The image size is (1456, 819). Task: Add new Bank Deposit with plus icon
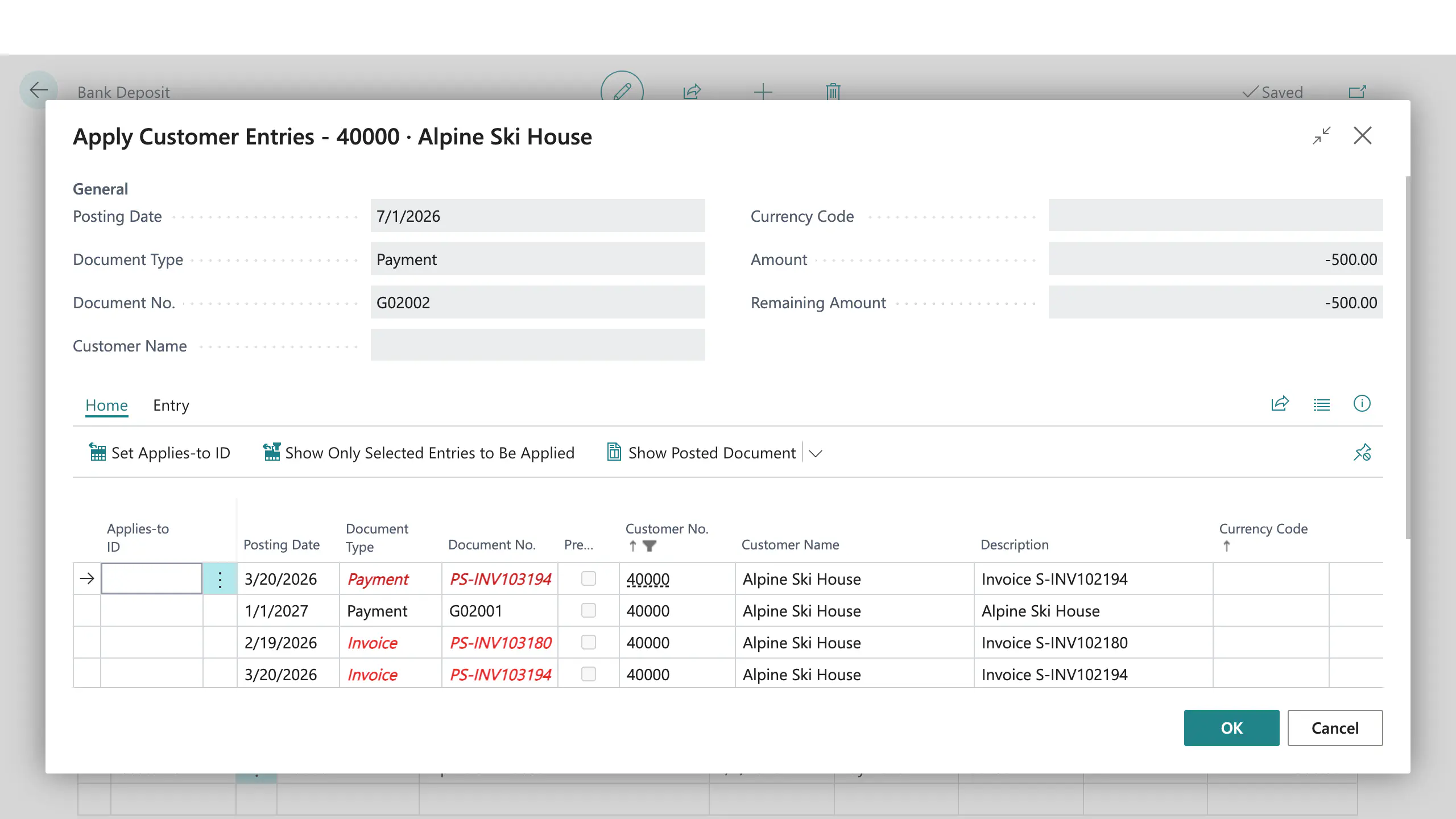763,91
